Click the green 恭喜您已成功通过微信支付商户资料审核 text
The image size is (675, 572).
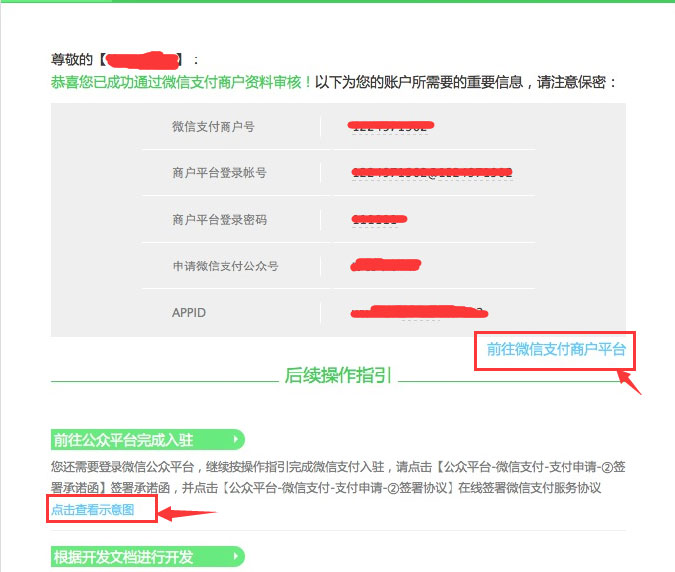click(181, 82)
